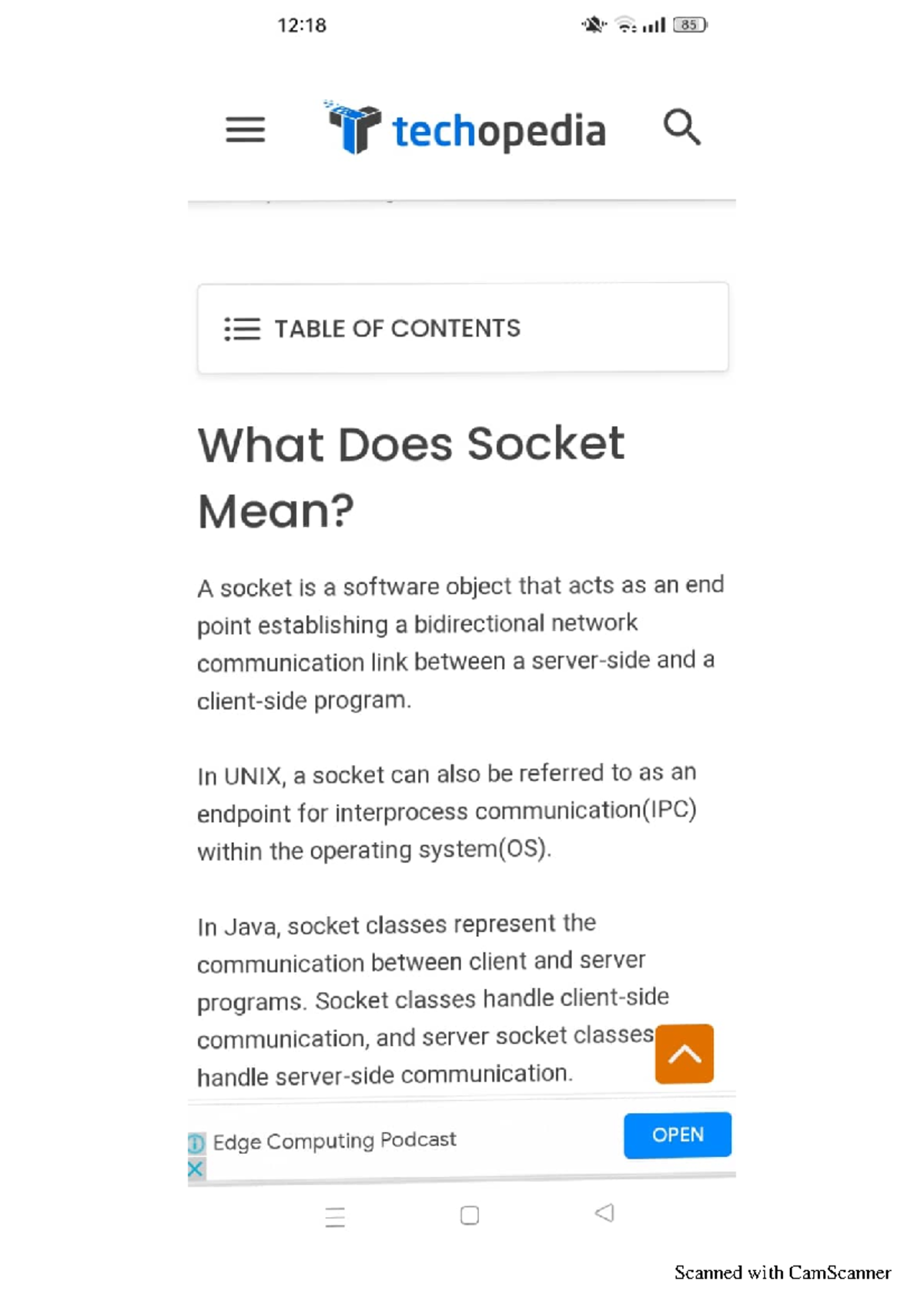This screenshot has height=1308, width=924.
Task: Click the "What Does Socket Mean?" heading
Action: coord(410,477)
